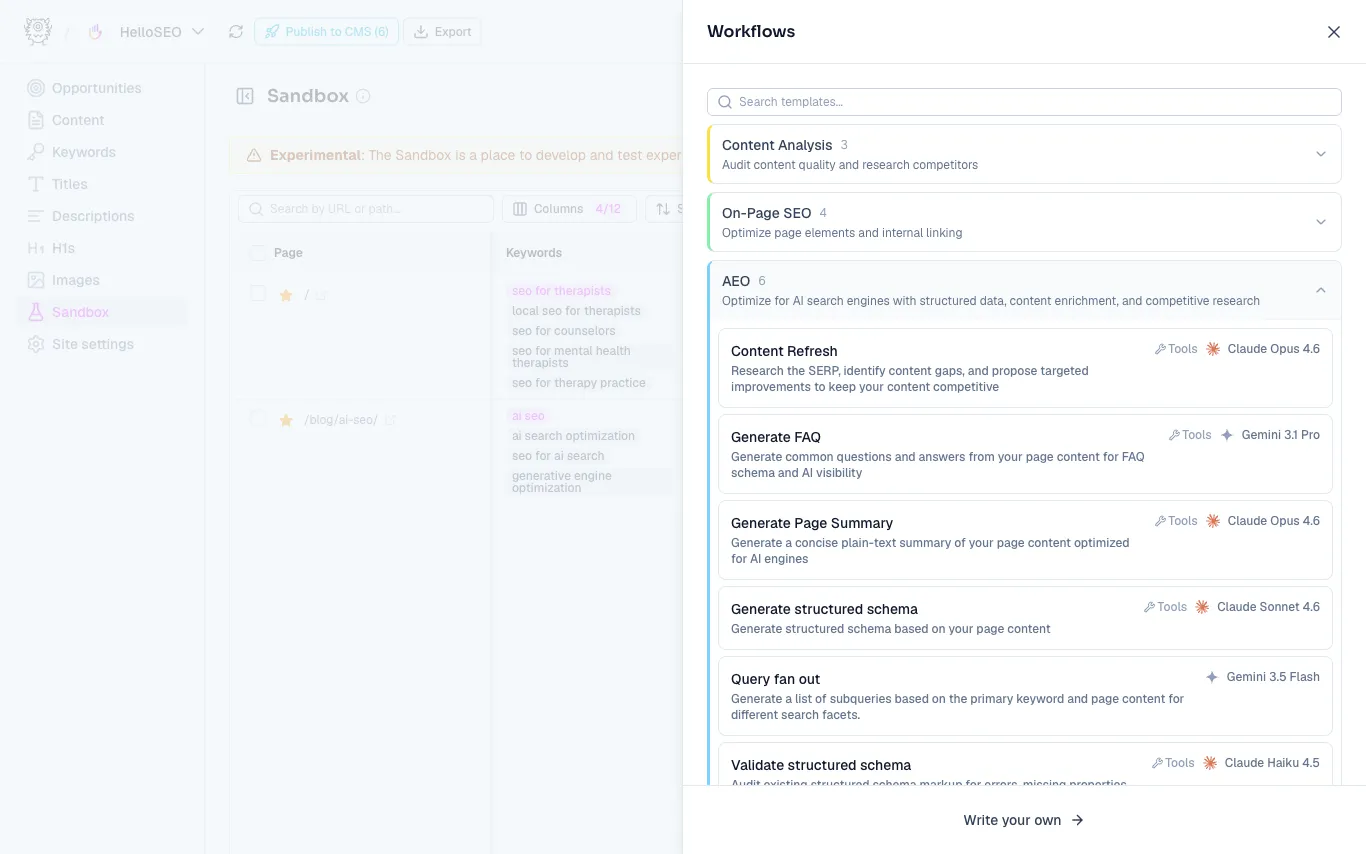Choose the Generate FAQ workflow
This screenshot has width=1366, height=854.
[1025, 454]
